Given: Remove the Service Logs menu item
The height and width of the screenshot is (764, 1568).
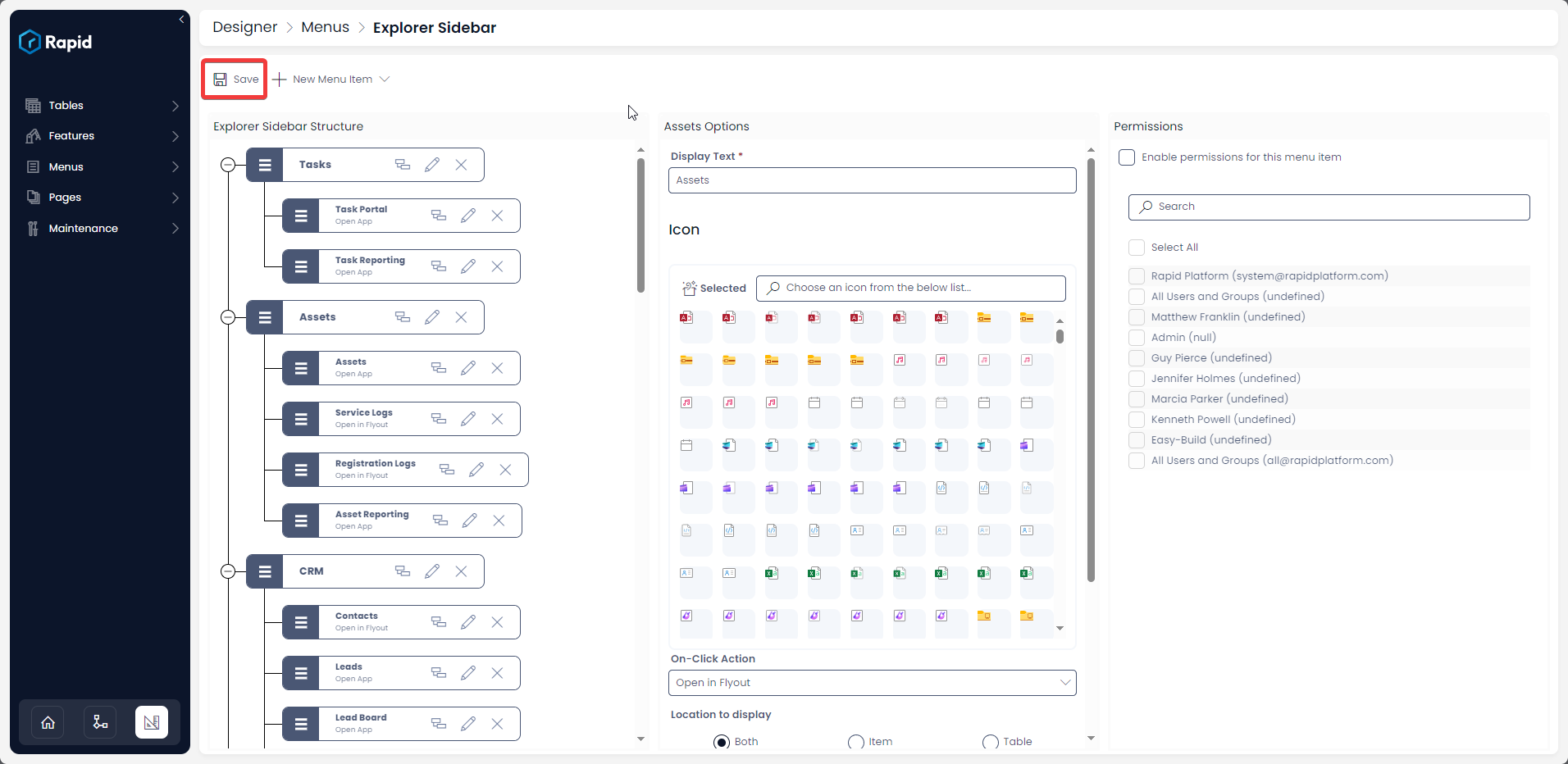Looking at the screenshot, I should point(497,419).
